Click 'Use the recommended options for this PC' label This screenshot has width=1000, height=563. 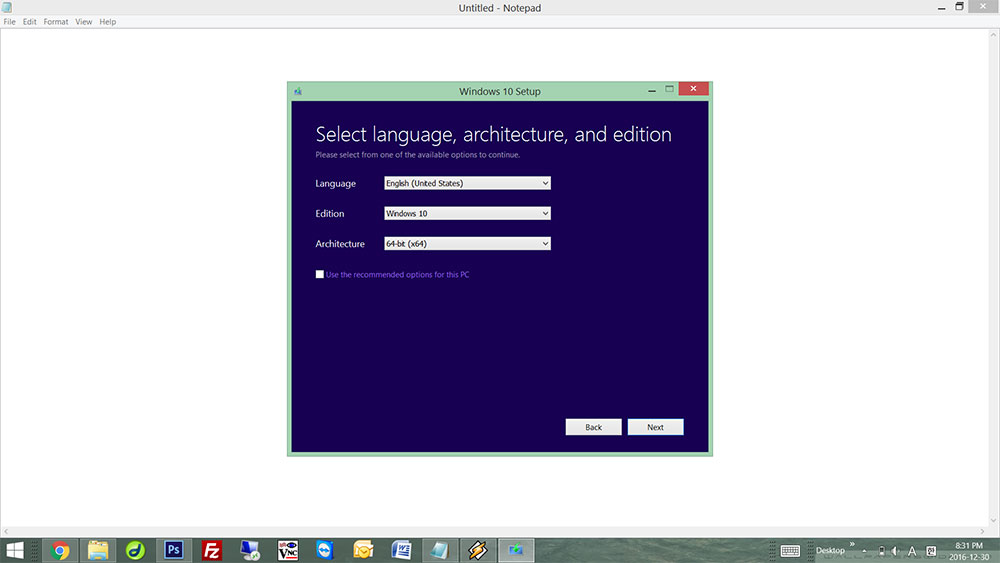[x=397, y=275]
